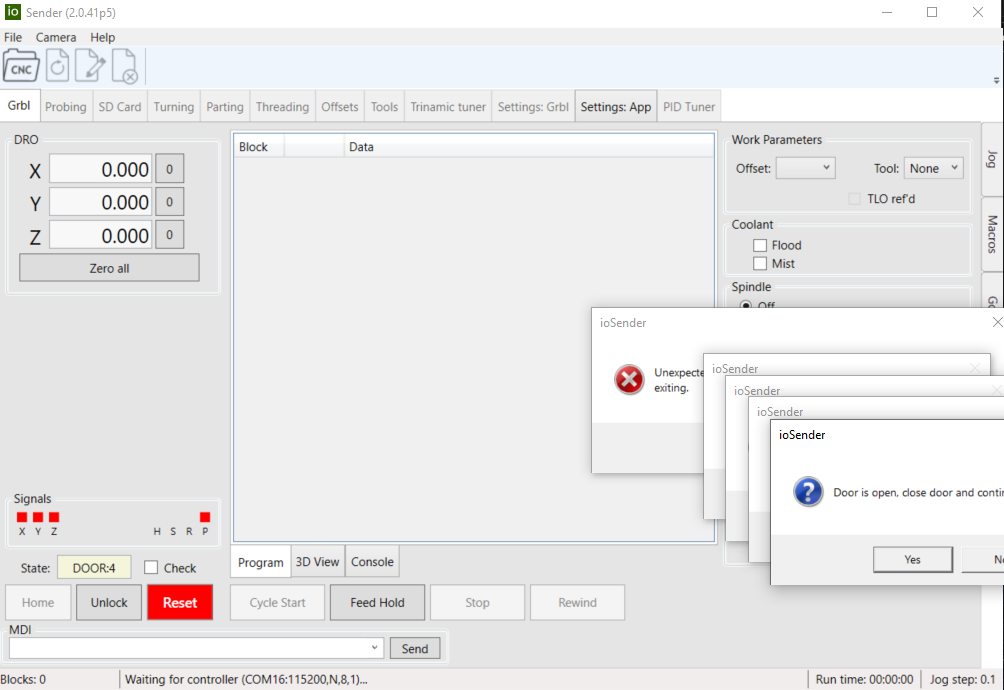Click the edit file pencil toolbar icon

[90, 67]
